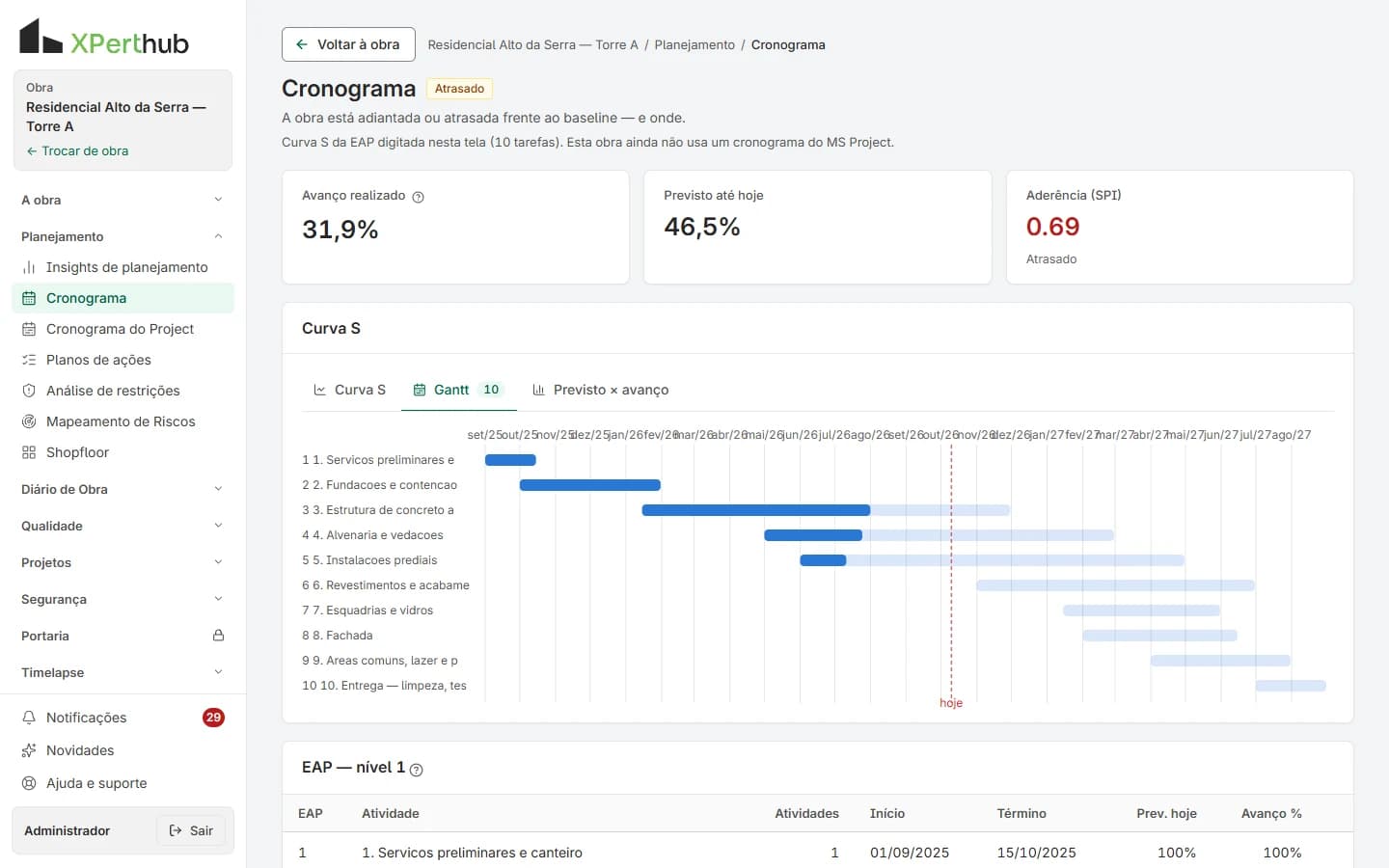
Task: Expand the Qualidade section
Action: click(123, 526)
